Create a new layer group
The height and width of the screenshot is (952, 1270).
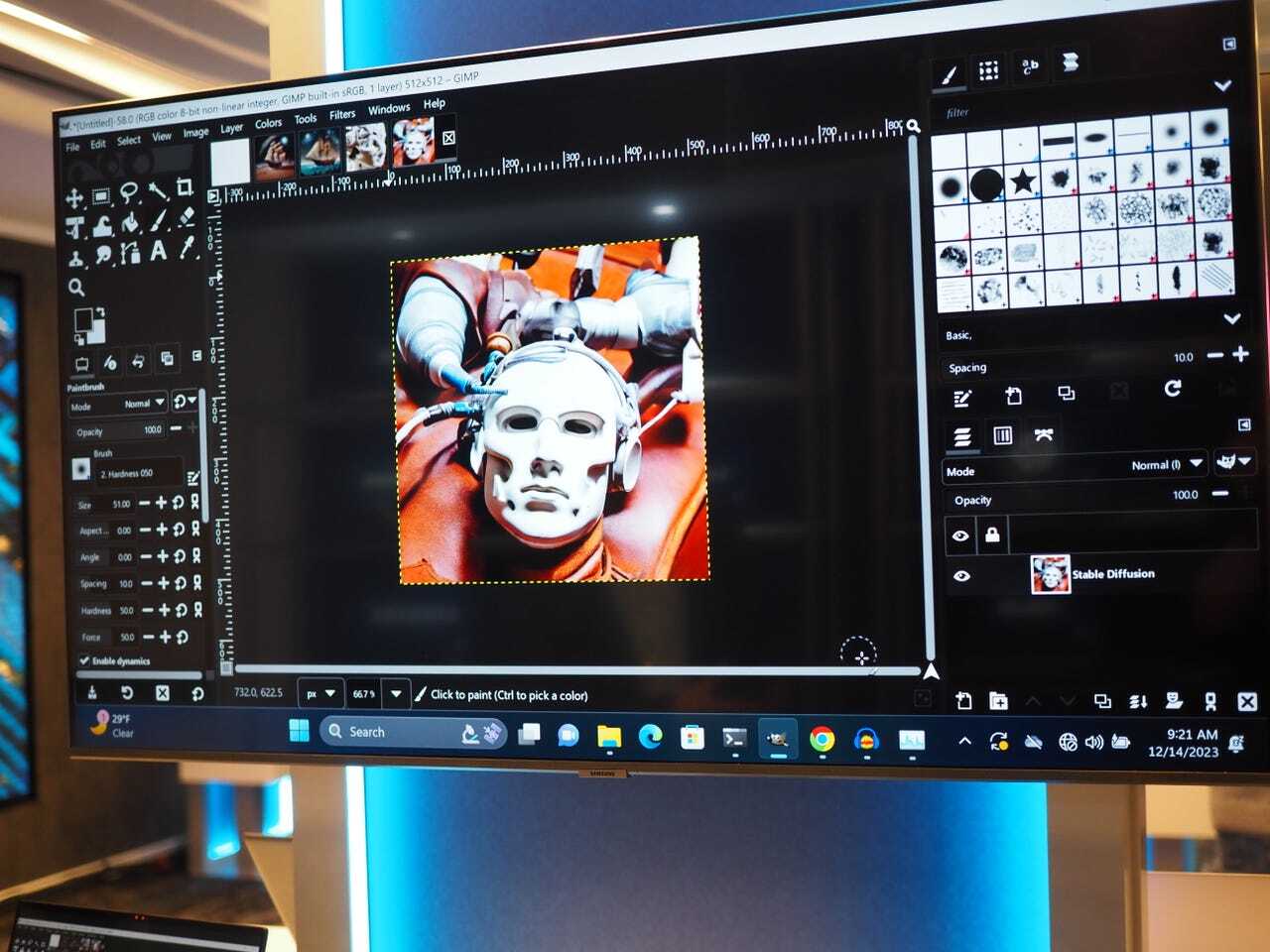998,701
